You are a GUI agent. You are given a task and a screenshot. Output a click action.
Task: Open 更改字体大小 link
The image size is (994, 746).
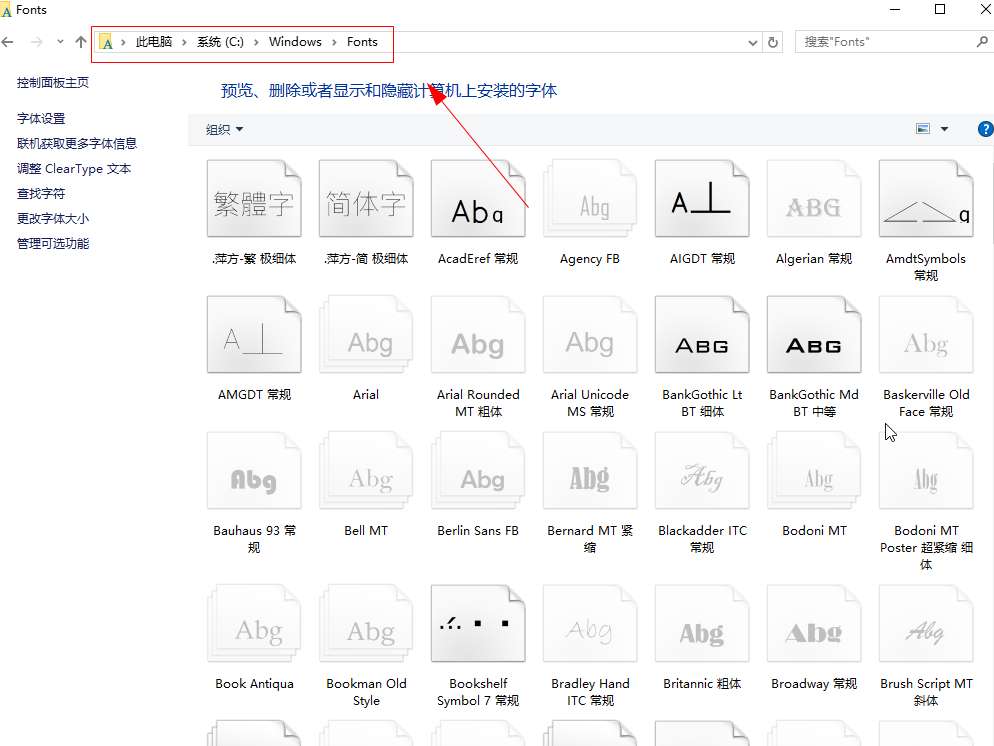(x=53, y=219)
